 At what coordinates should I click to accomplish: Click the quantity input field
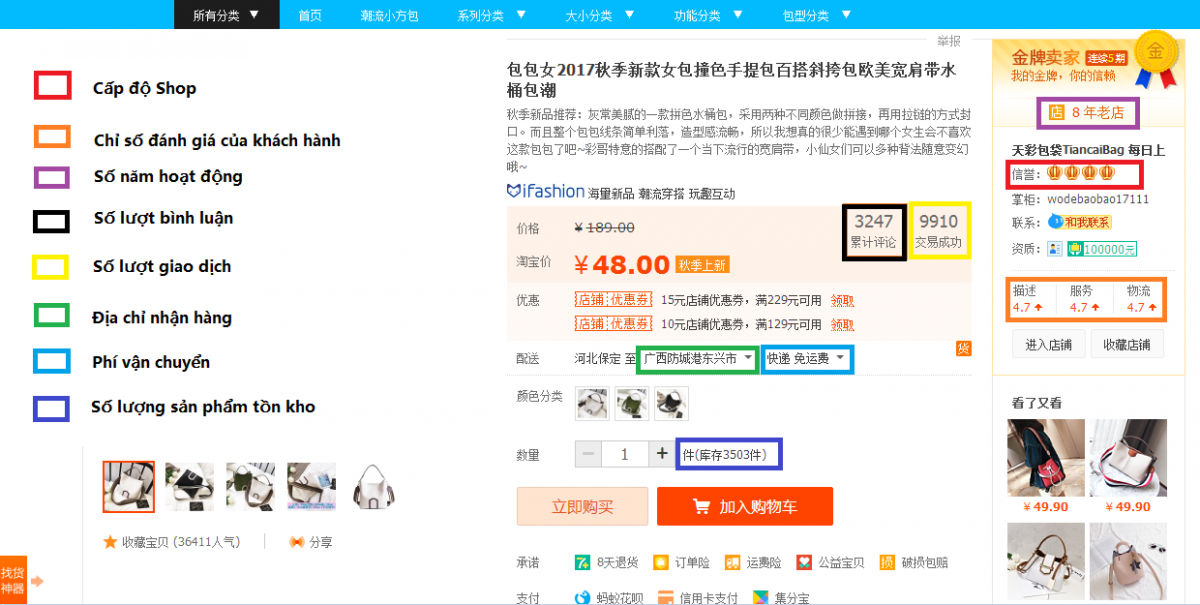(625, 454)
